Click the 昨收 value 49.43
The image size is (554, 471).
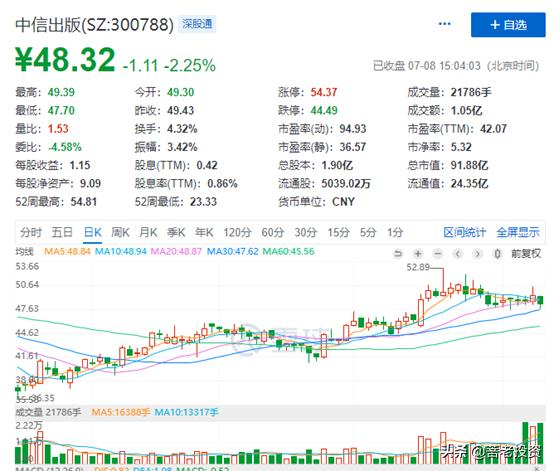(181, 111)
